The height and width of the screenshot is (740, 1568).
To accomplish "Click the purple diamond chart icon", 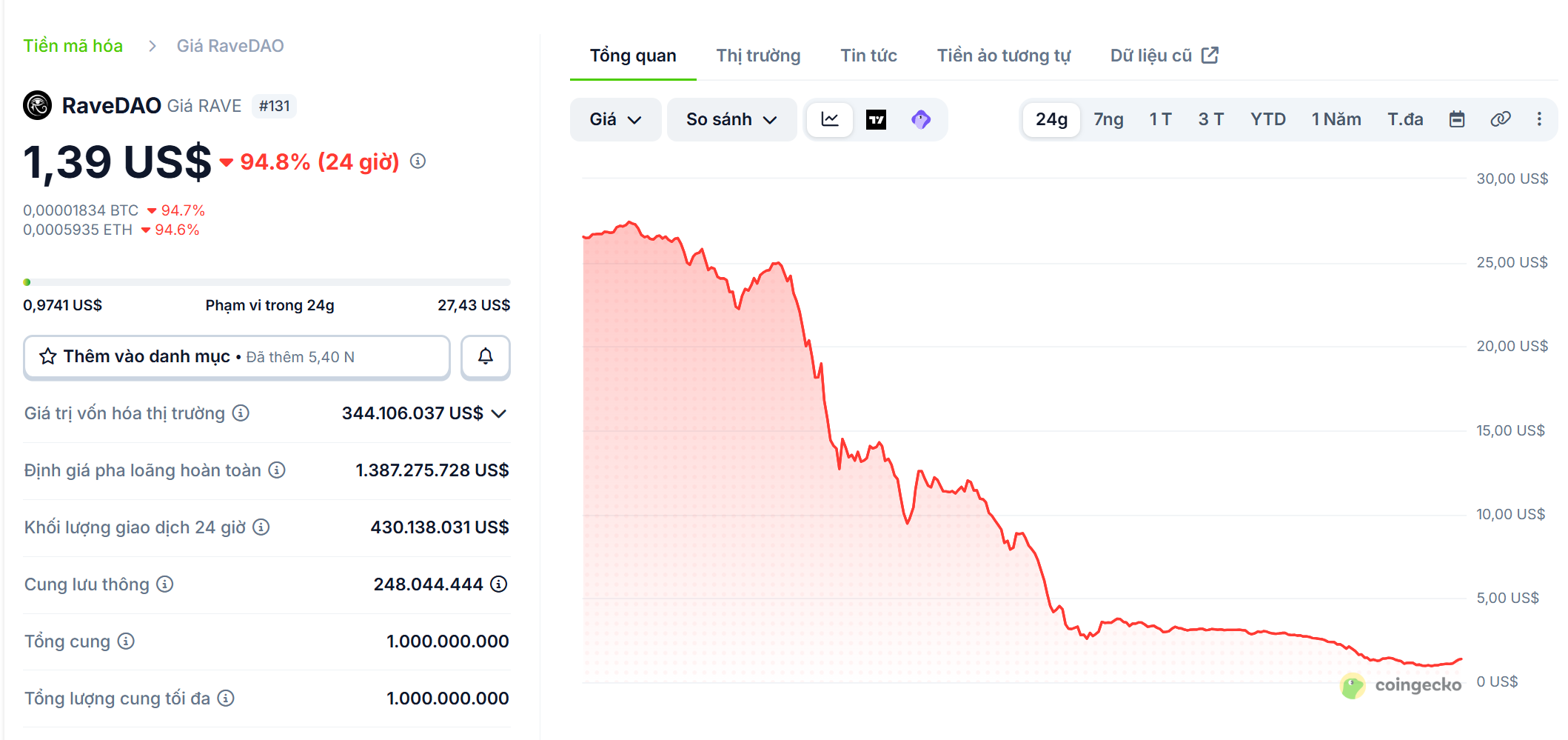I will click(x=921, y=119).
